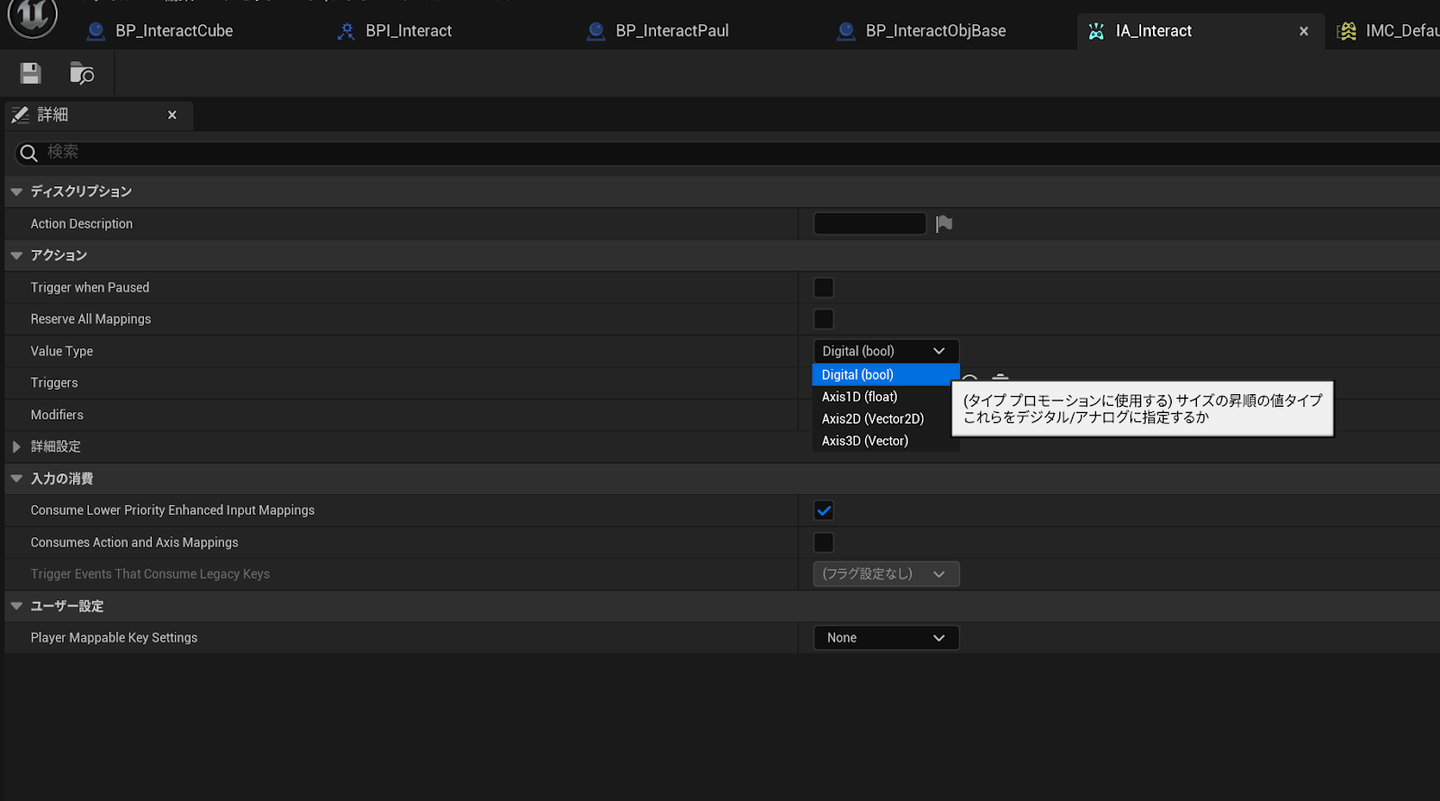Image resolution: width=1440 pixels, height=801 pixels.
Task: Click the Action Description text box
Action: [x=870, y=224]
